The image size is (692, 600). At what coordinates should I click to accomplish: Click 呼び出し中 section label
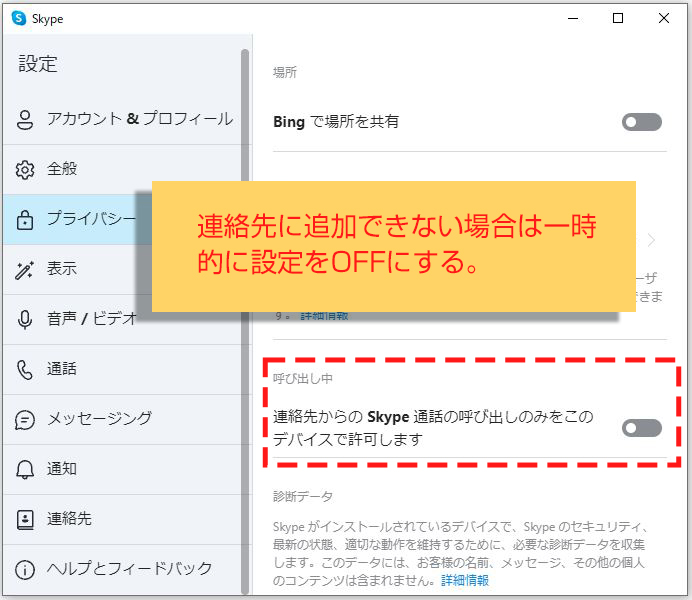(303, 379)
